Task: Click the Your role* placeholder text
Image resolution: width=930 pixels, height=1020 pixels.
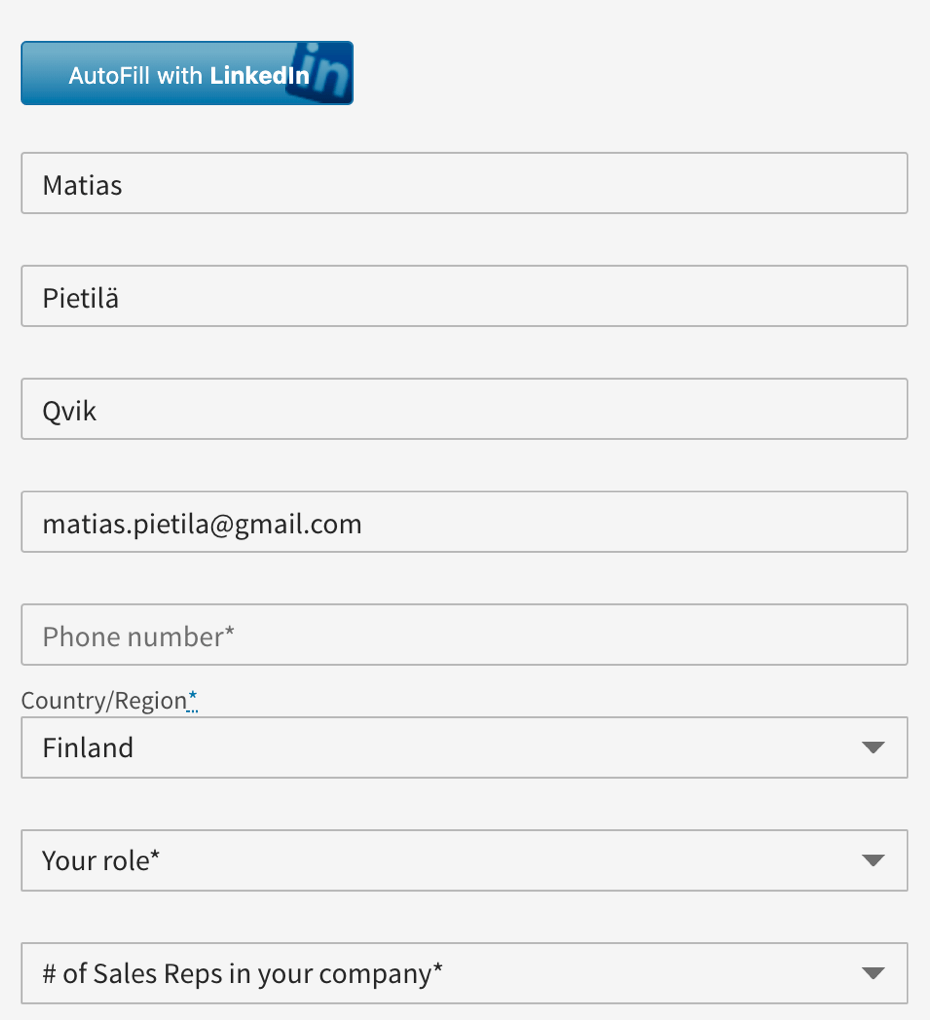Action: tap(101, 861)
